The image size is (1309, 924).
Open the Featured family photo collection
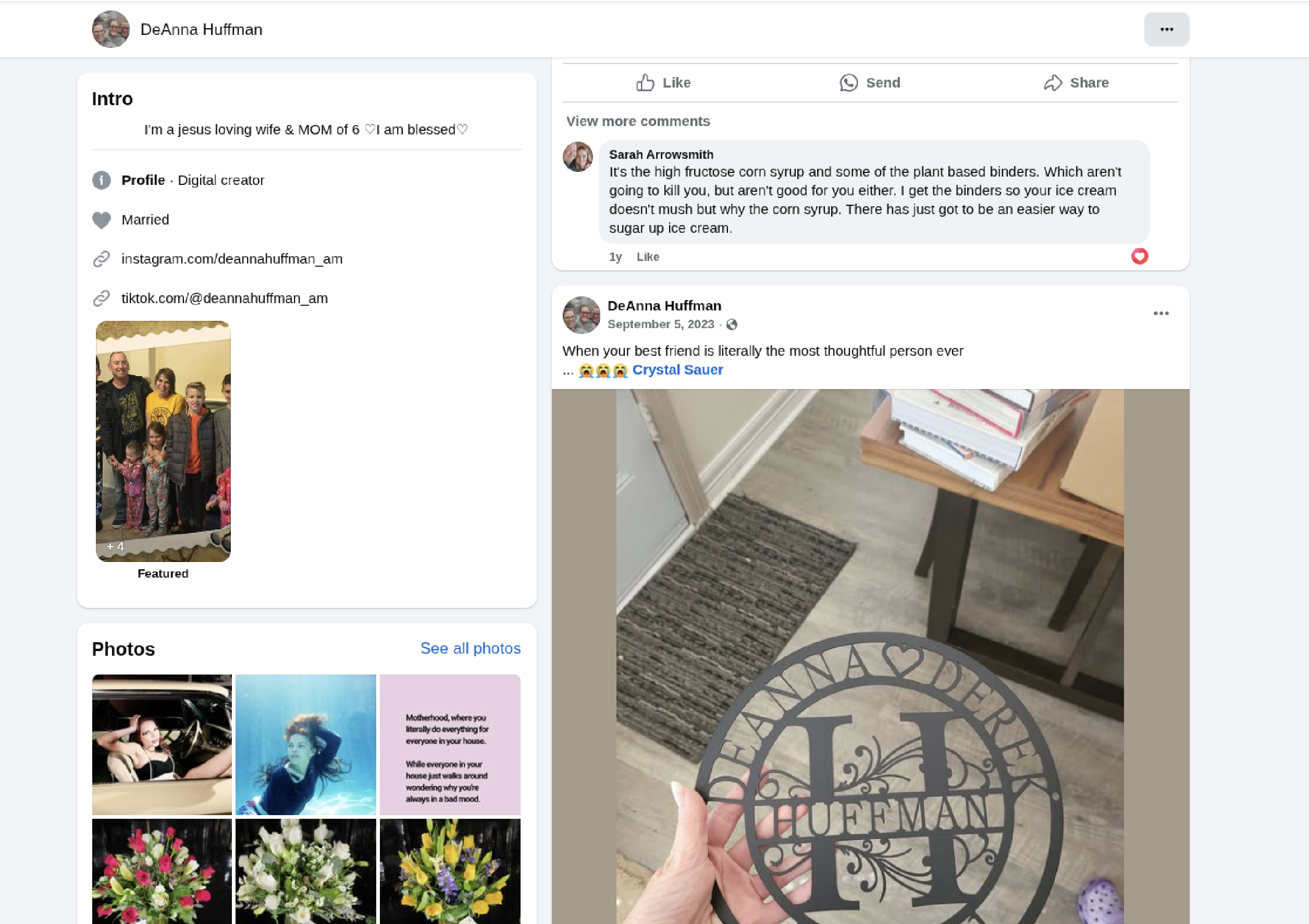(x=163, y=441)
